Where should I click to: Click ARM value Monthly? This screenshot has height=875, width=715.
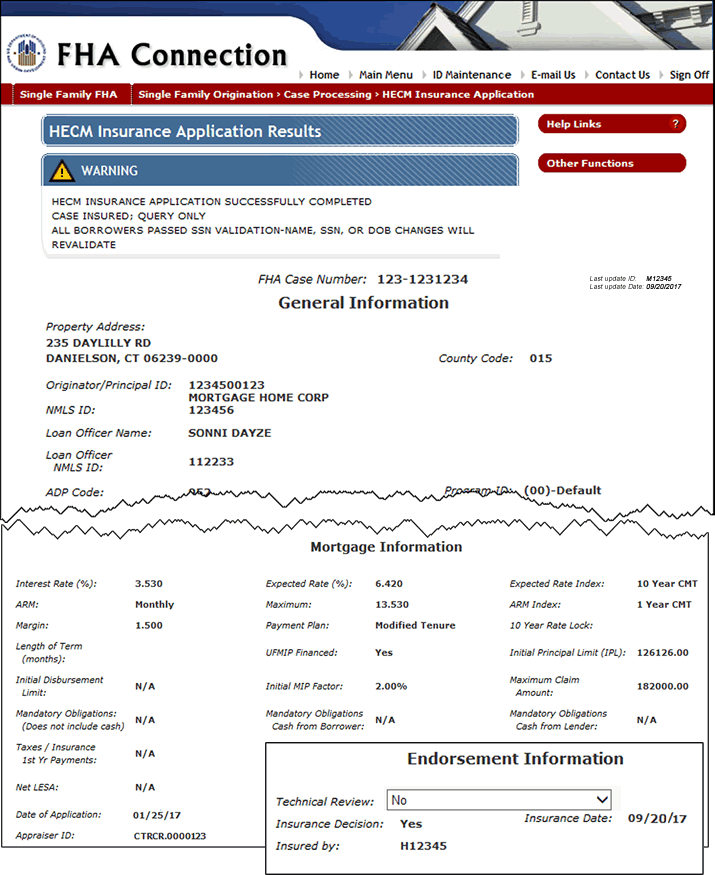pos(155,604)
